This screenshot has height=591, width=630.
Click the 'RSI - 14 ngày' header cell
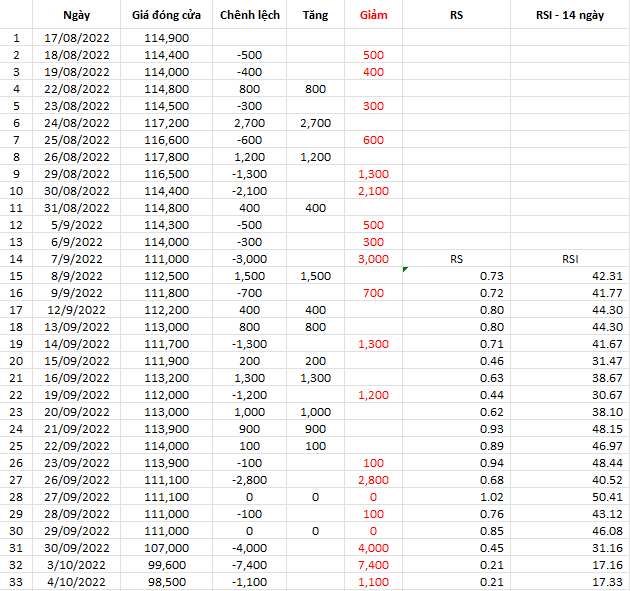tap(570, 15)
